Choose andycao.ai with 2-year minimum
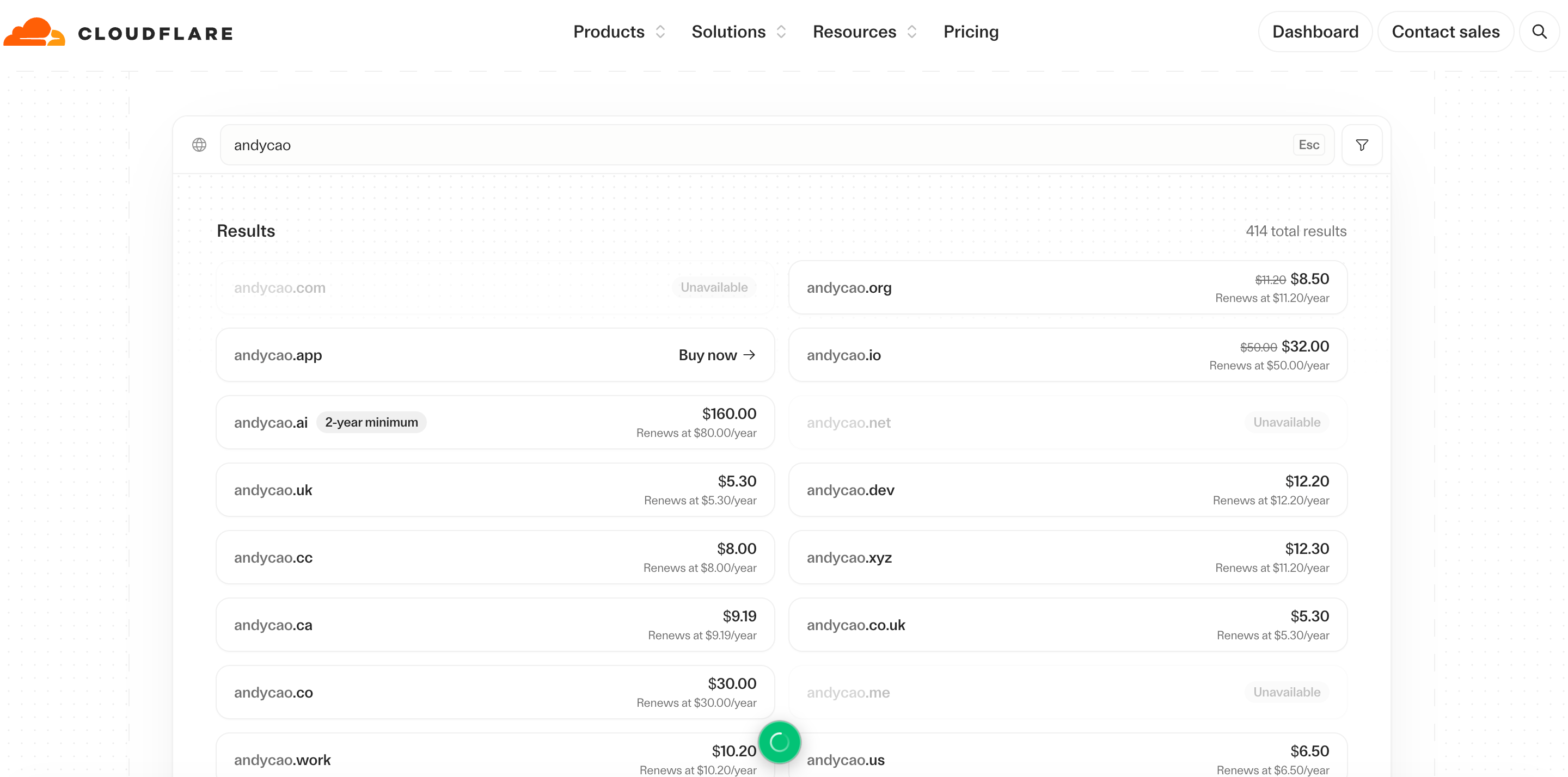The height and width of the screenshot is (777, 1568). pyautogui.click(x=495, y=422)
